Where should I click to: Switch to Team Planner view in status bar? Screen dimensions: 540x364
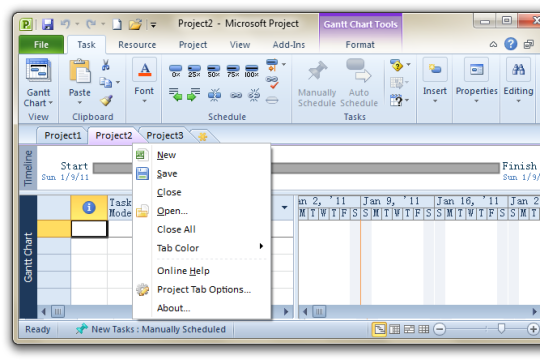pos(409,330)
